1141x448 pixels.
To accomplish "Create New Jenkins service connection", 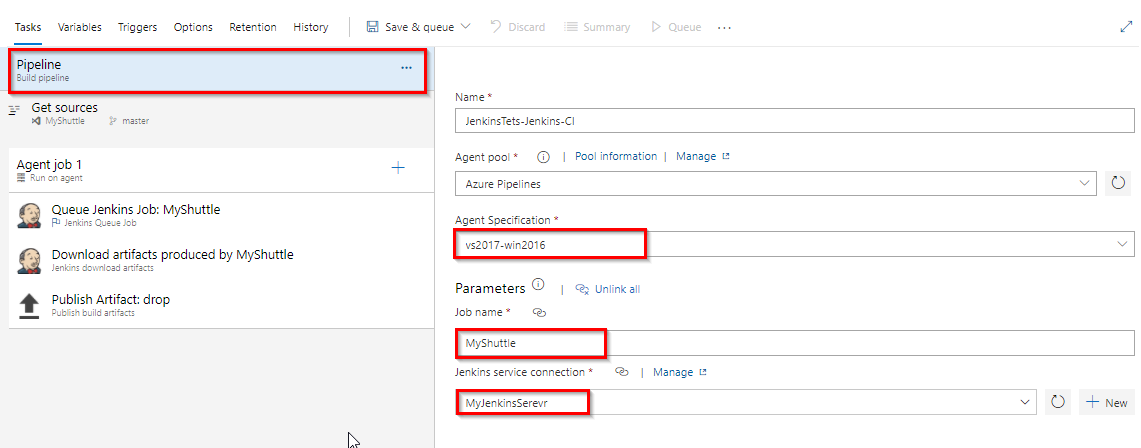I will [x=1106, y=402].
